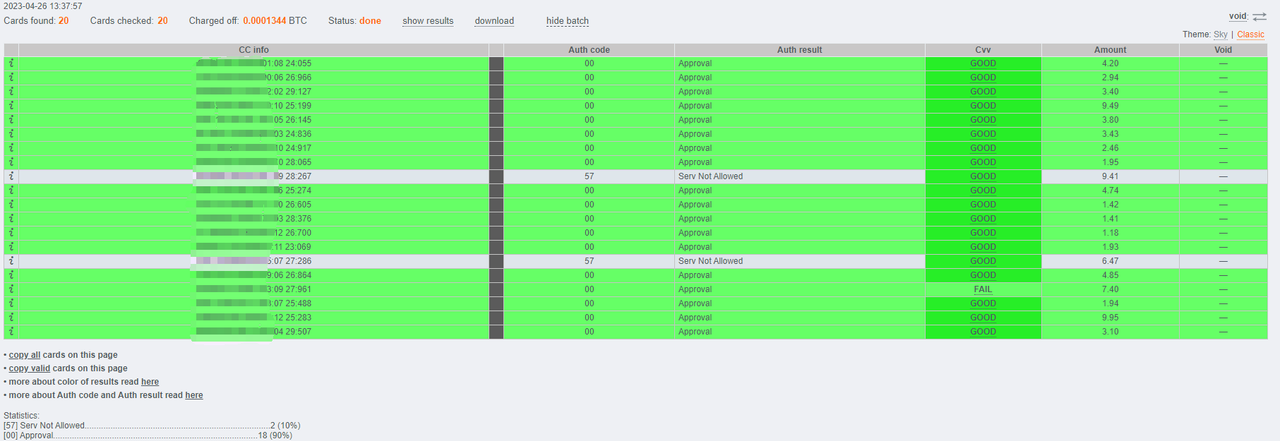Click the FAIL Cvv cell in the 7.40 row

coord(983,289)
